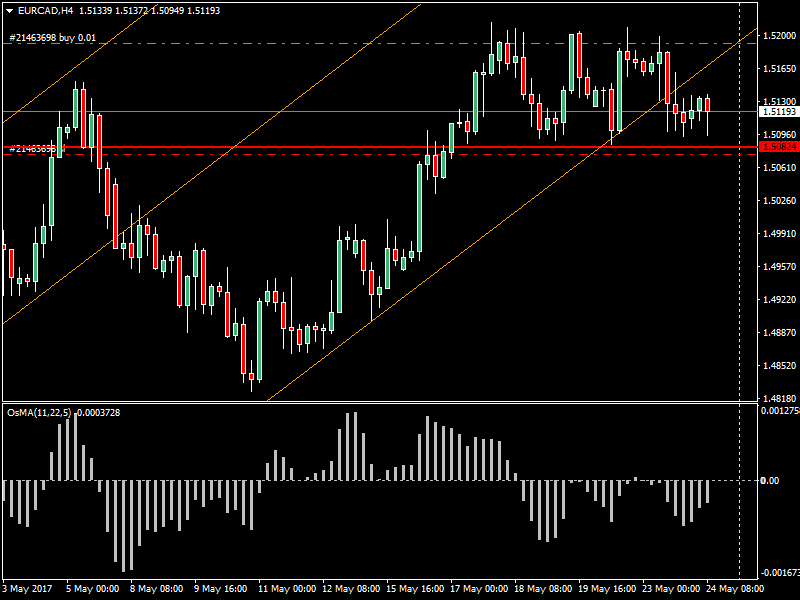Click the 19 May 16:00 time label
Screen dimensions: 800x600
607,589
